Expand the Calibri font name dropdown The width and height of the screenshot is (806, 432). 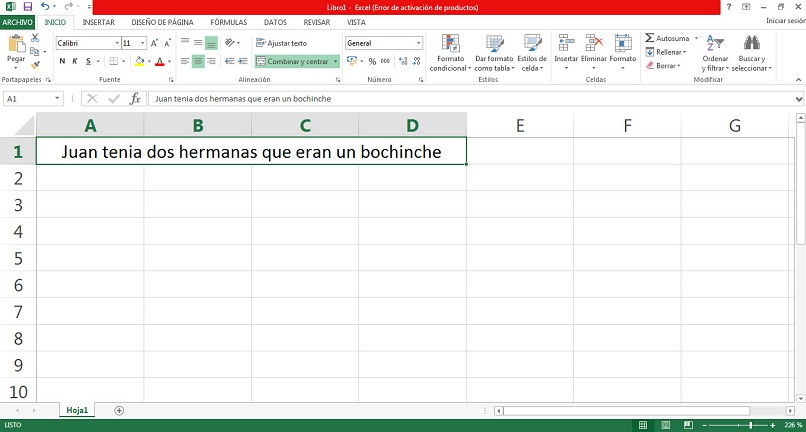117,43
